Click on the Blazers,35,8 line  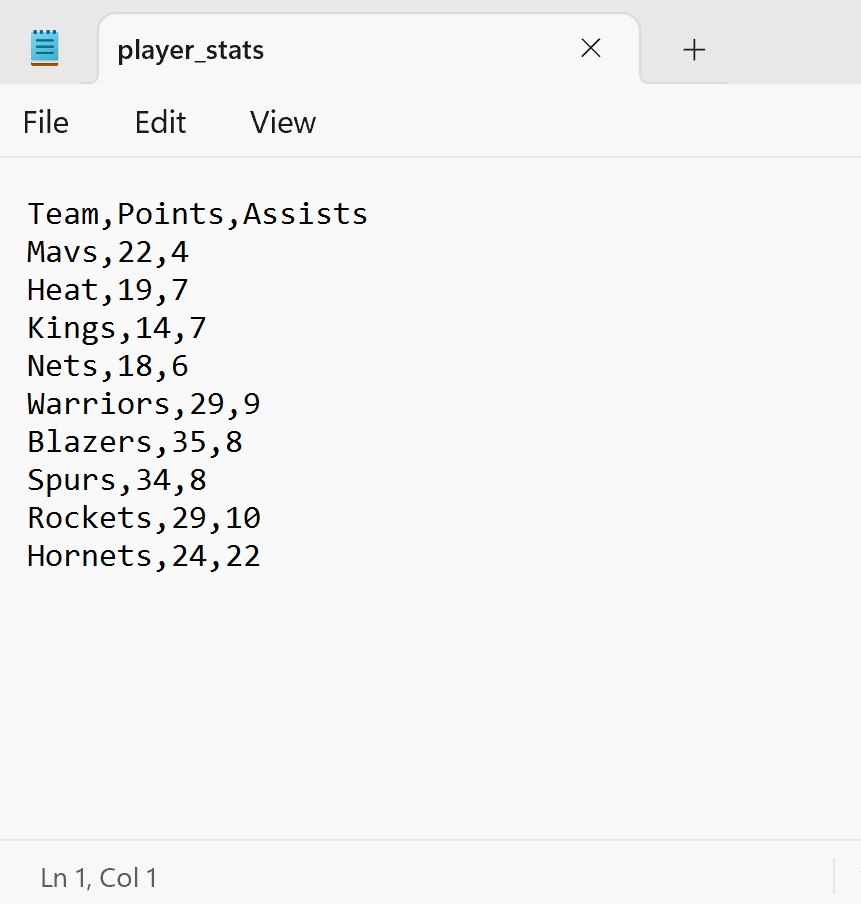(135, 442)
